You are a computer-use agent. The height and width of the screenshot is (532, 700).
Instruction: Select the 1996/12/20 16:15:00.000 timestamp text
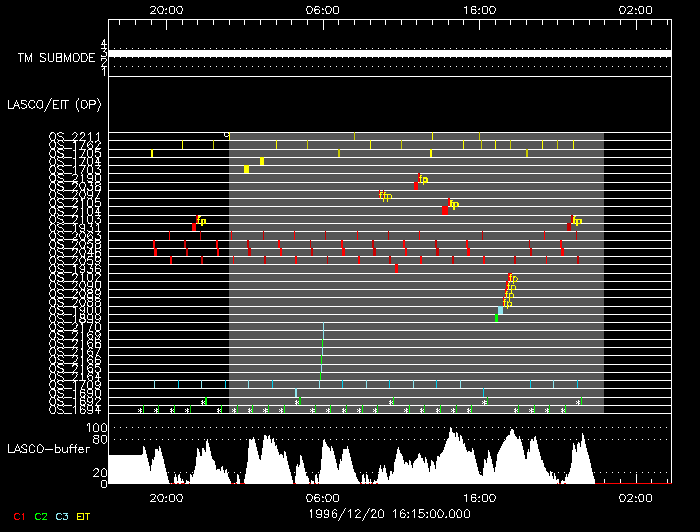coord(390,513)
